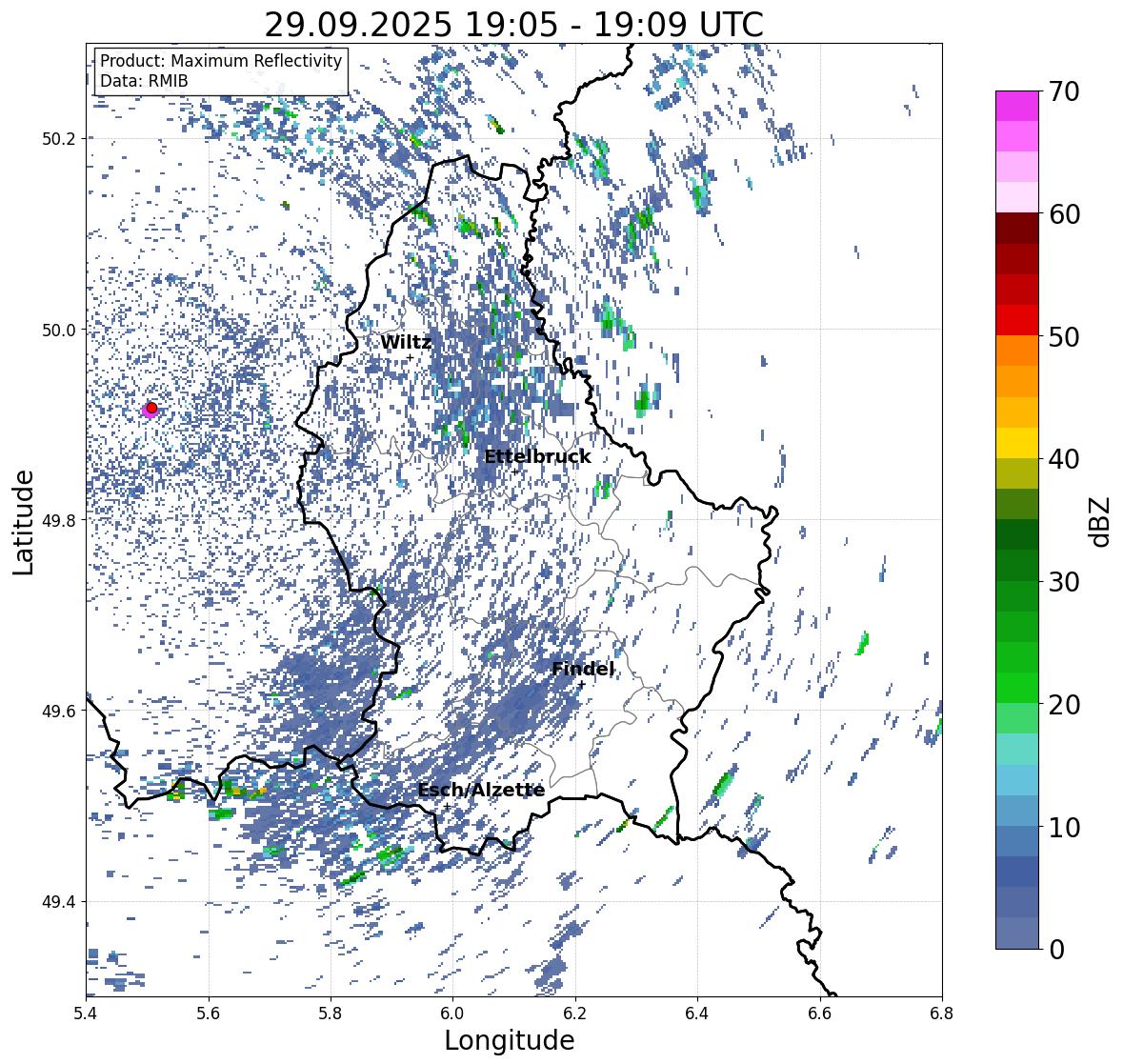Click the longitude tick label 6.2

point(575,1014)
